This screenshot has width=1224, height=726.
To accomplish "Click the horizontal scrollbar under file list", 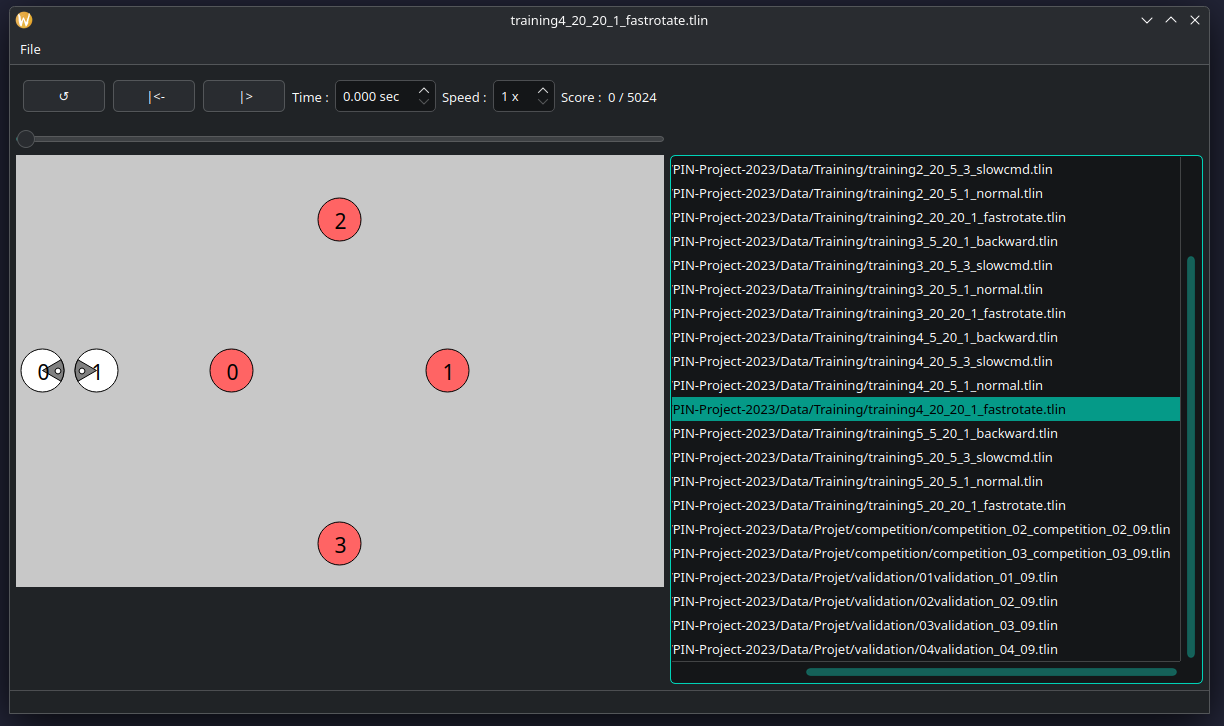I will tap(990, 672).
